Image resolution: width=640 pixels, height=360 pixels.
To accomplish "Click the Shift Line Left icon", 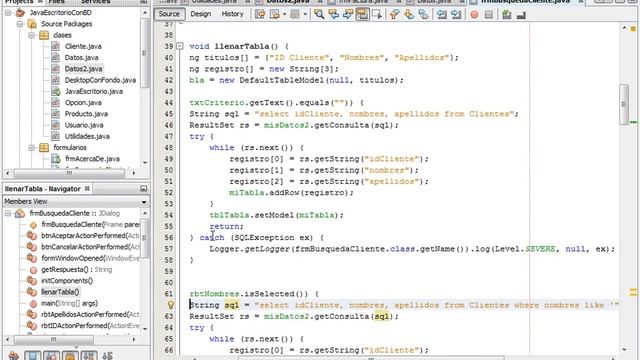I will (442, 15).
